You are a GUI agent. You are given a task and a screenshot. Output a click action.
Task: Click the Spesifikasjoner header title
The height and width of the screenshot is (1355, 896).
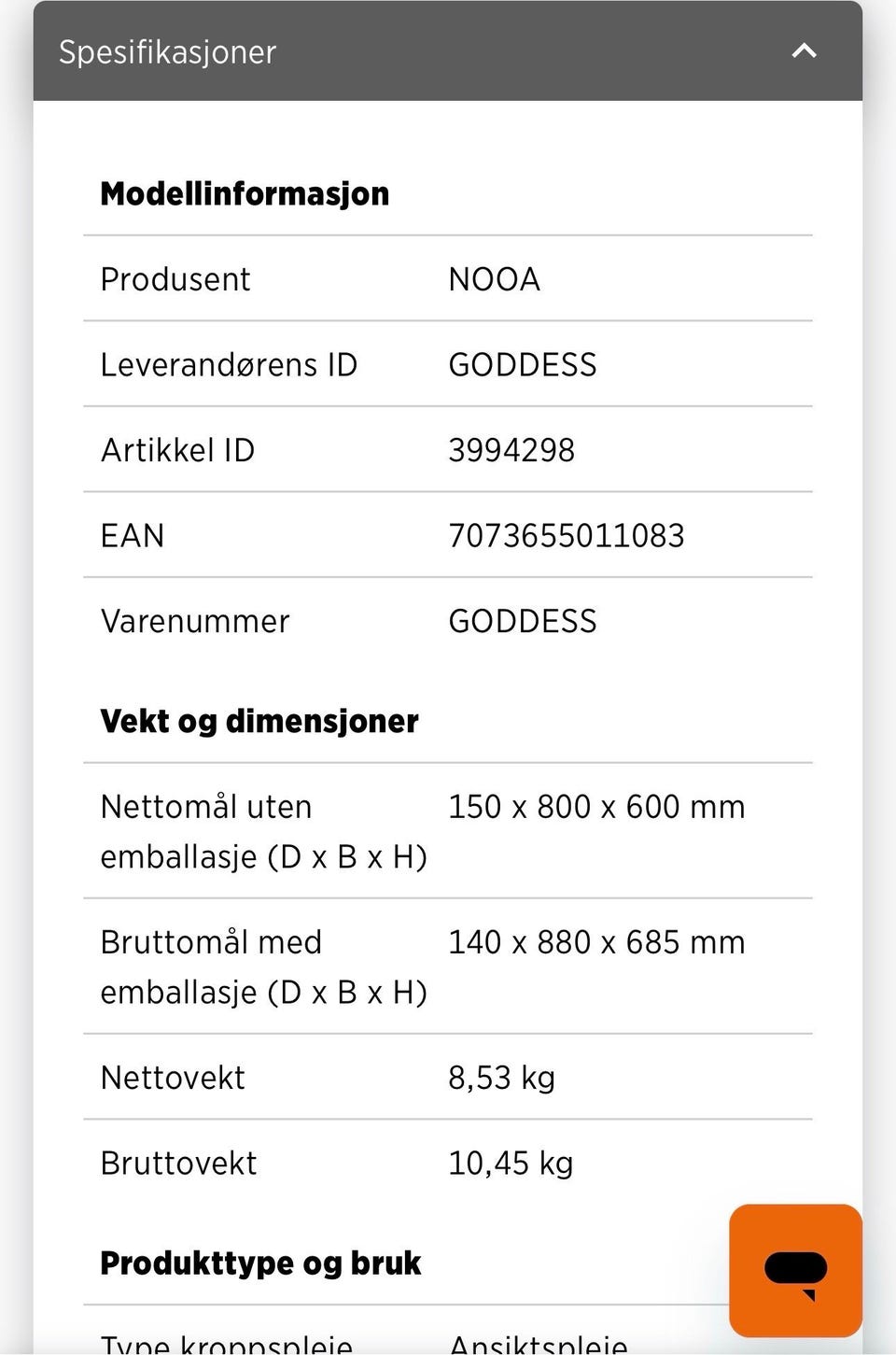167,52
